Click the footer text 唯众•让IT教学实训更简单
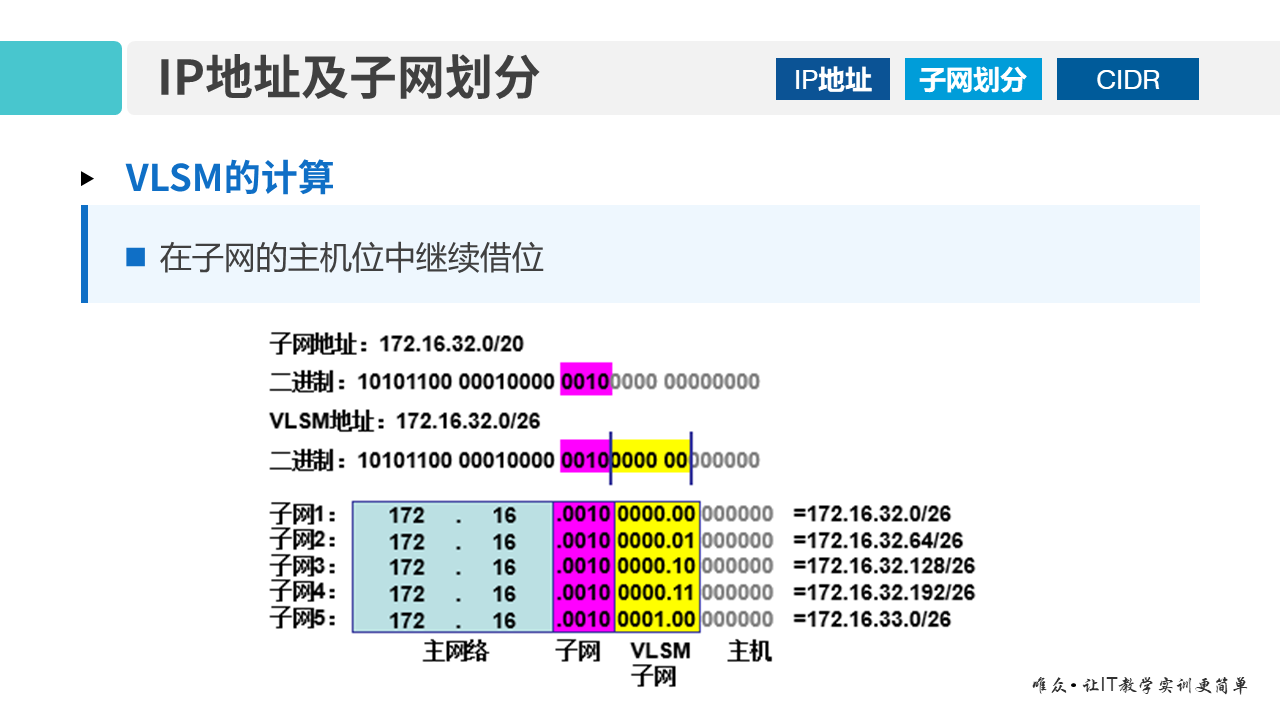1280x720 pixels. (1140, 686)
